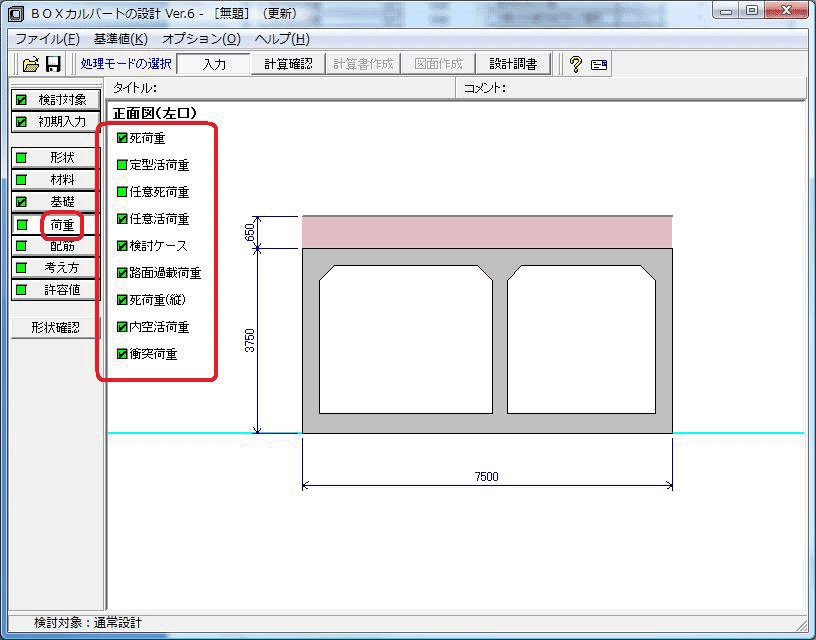The width and height of the screenshot is (816, 640).
Task: Open the オプション(O) menu
Action: (201, 39)
